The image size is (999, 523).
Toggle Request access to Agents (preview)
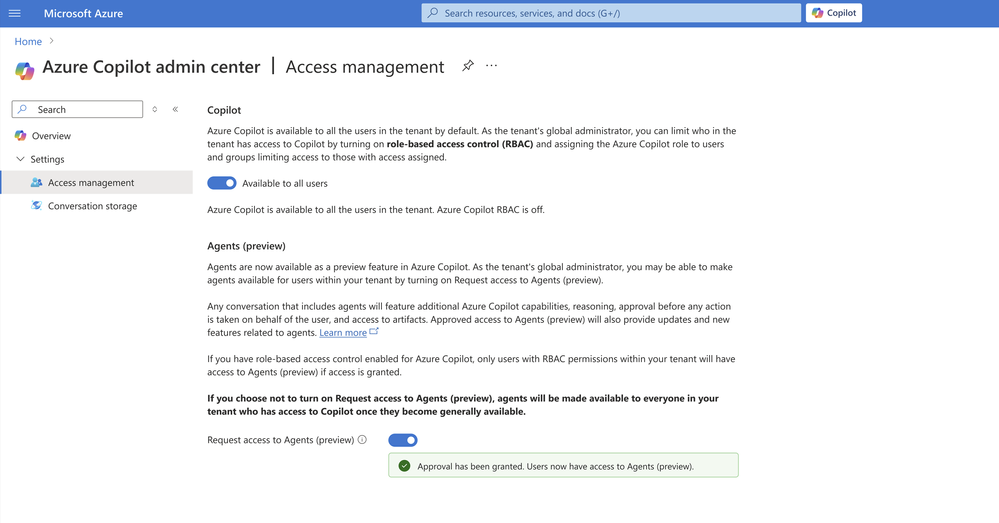402,440
